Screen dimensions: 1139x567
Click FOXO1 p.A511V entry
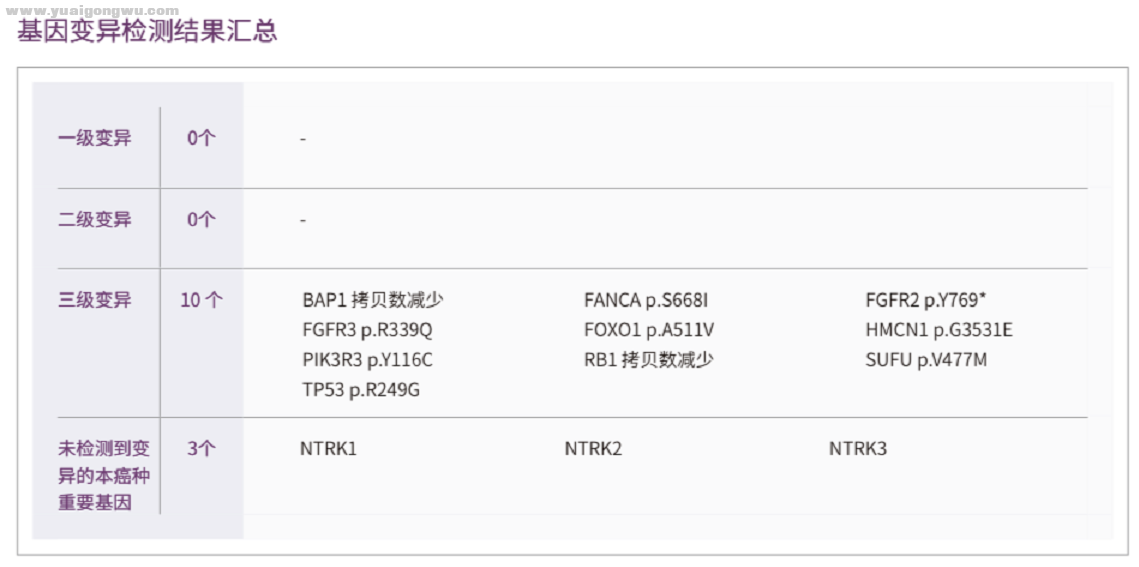(x=649, y=330)
